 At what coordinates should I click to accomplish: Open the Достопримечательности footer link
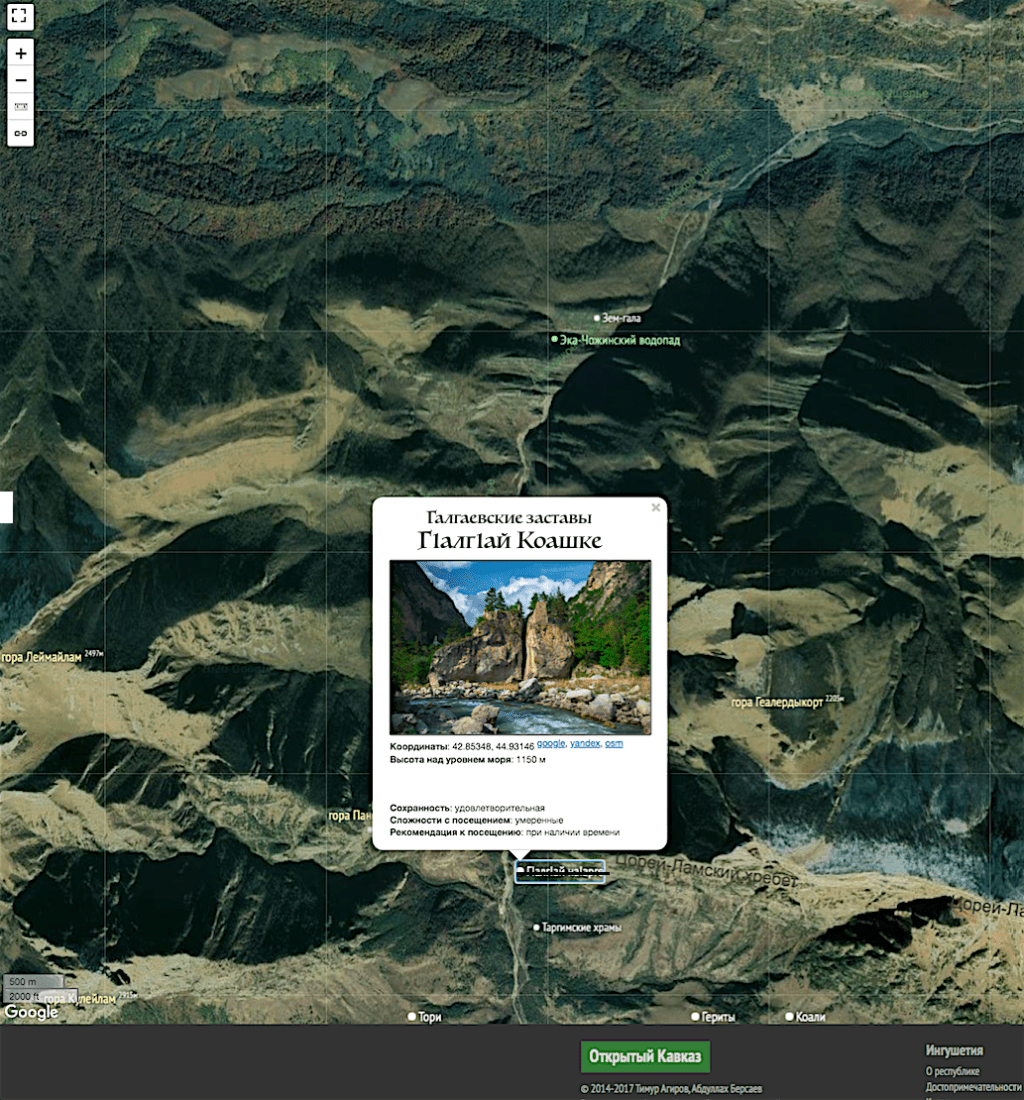973,1086
